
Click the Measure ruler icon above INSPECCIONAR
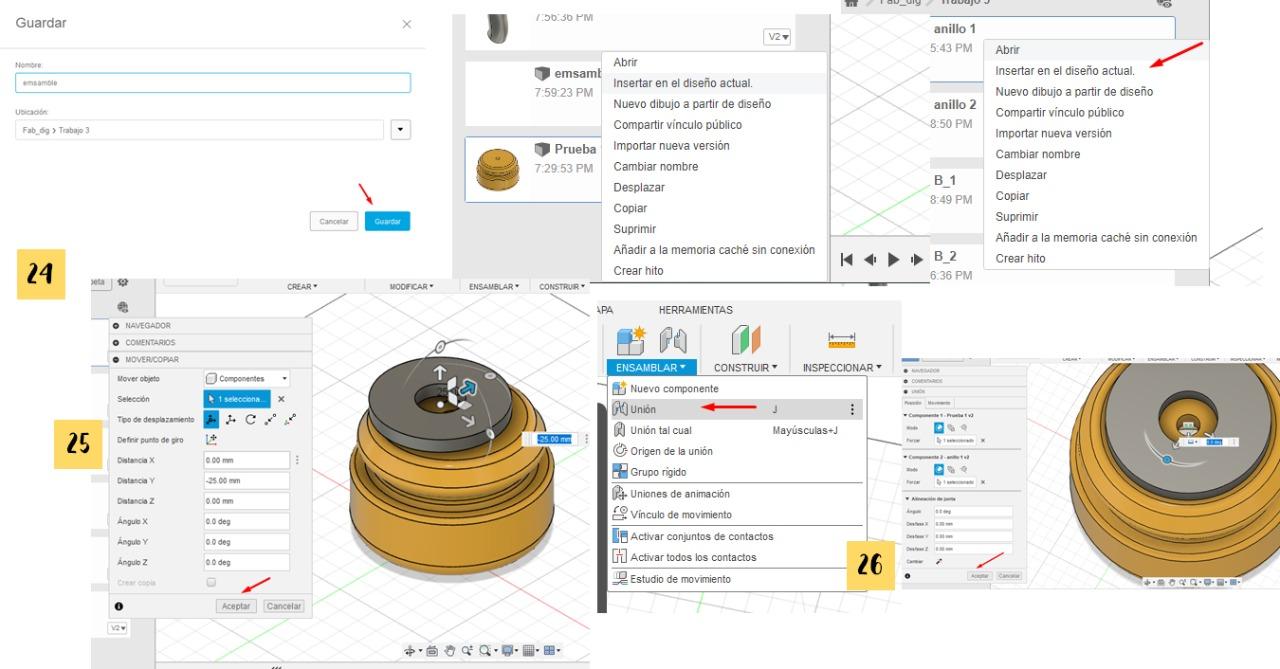tap(842, 340)
